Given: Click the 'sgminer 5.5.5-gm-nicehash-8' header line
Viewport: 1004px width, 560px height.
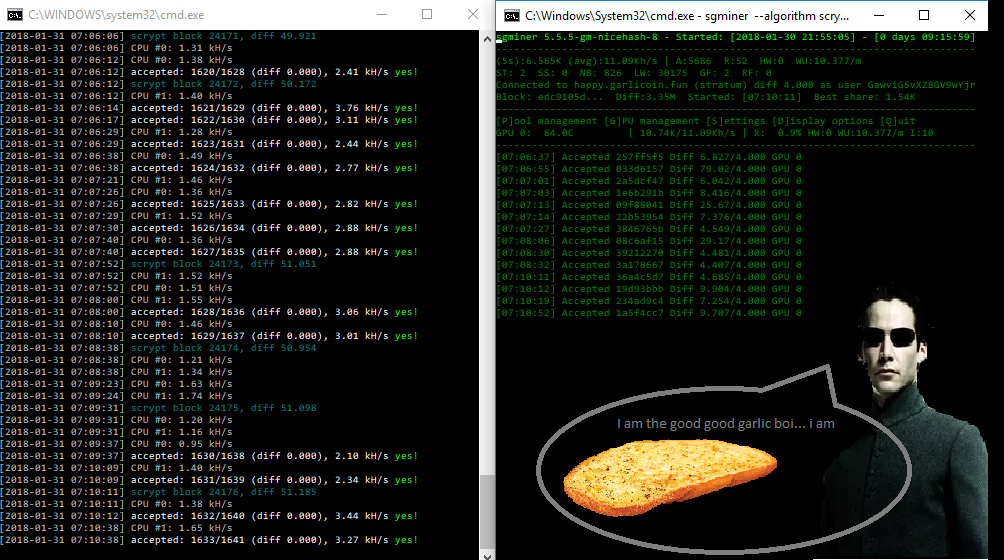Looking at the screenshot, I should (736, 37).
